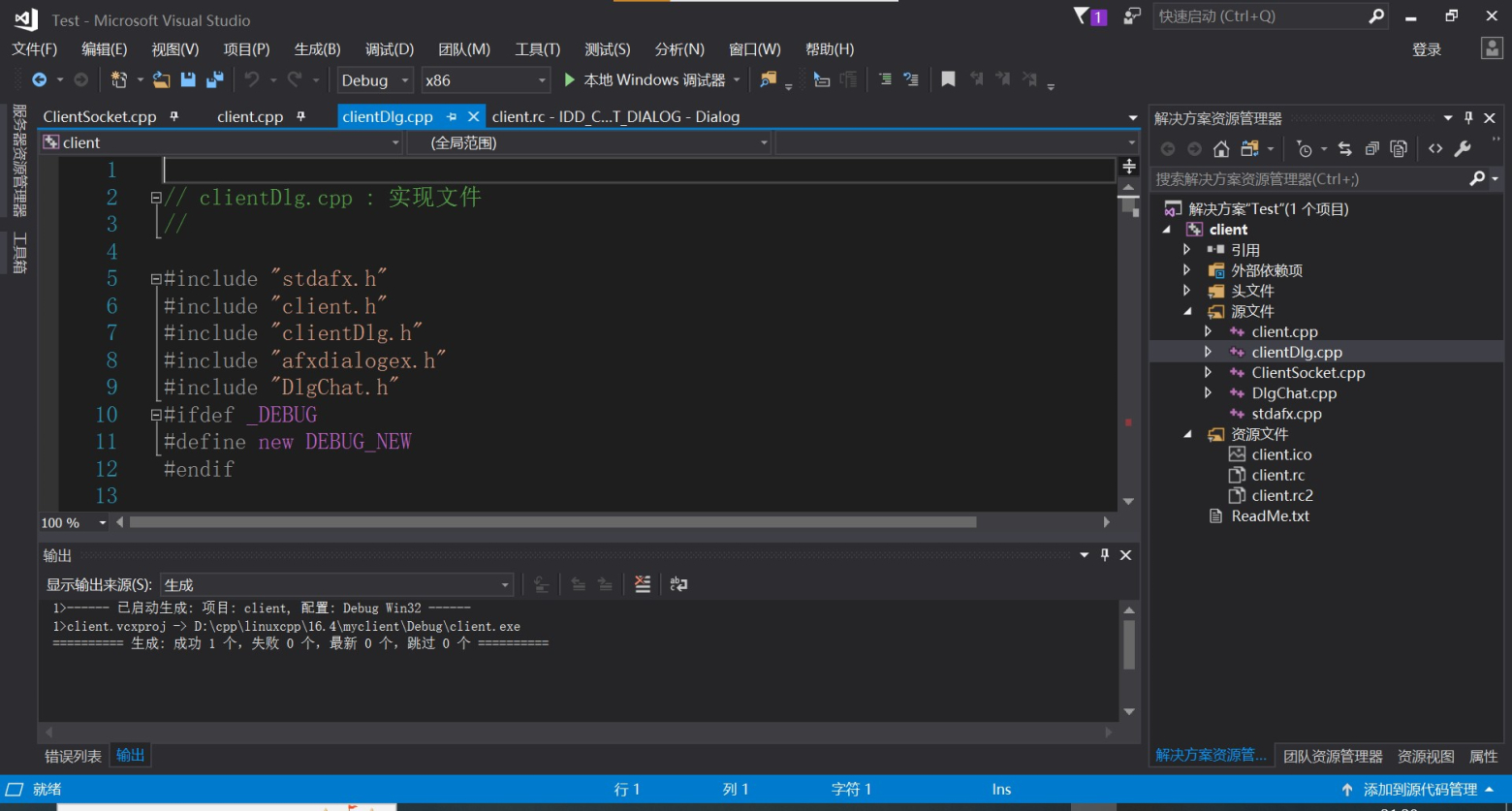Click Collapse All in Solution Explorer toolbar

tap(1371, 149)
